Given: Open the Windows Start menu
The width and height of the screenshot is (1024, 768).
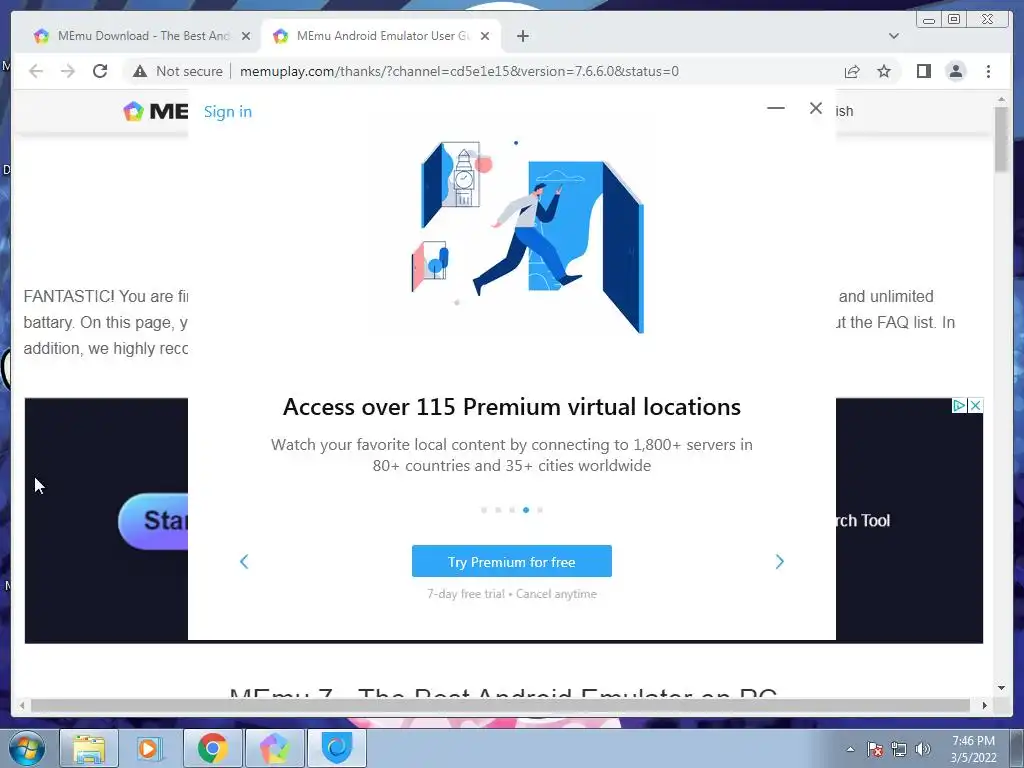Looking at the screenshot, I should (27, 748).
